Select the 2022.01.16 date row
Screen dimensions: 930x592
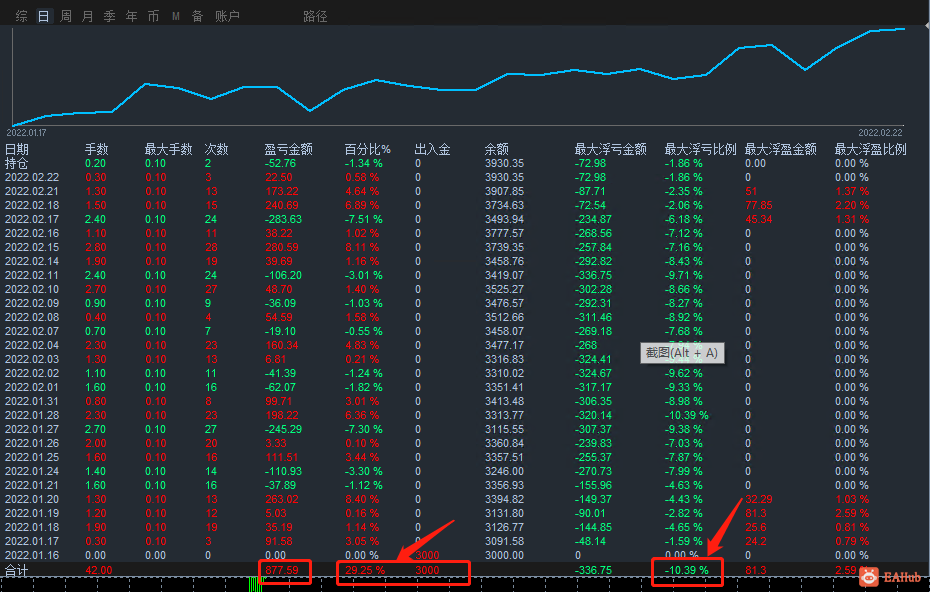coord(32,555)
